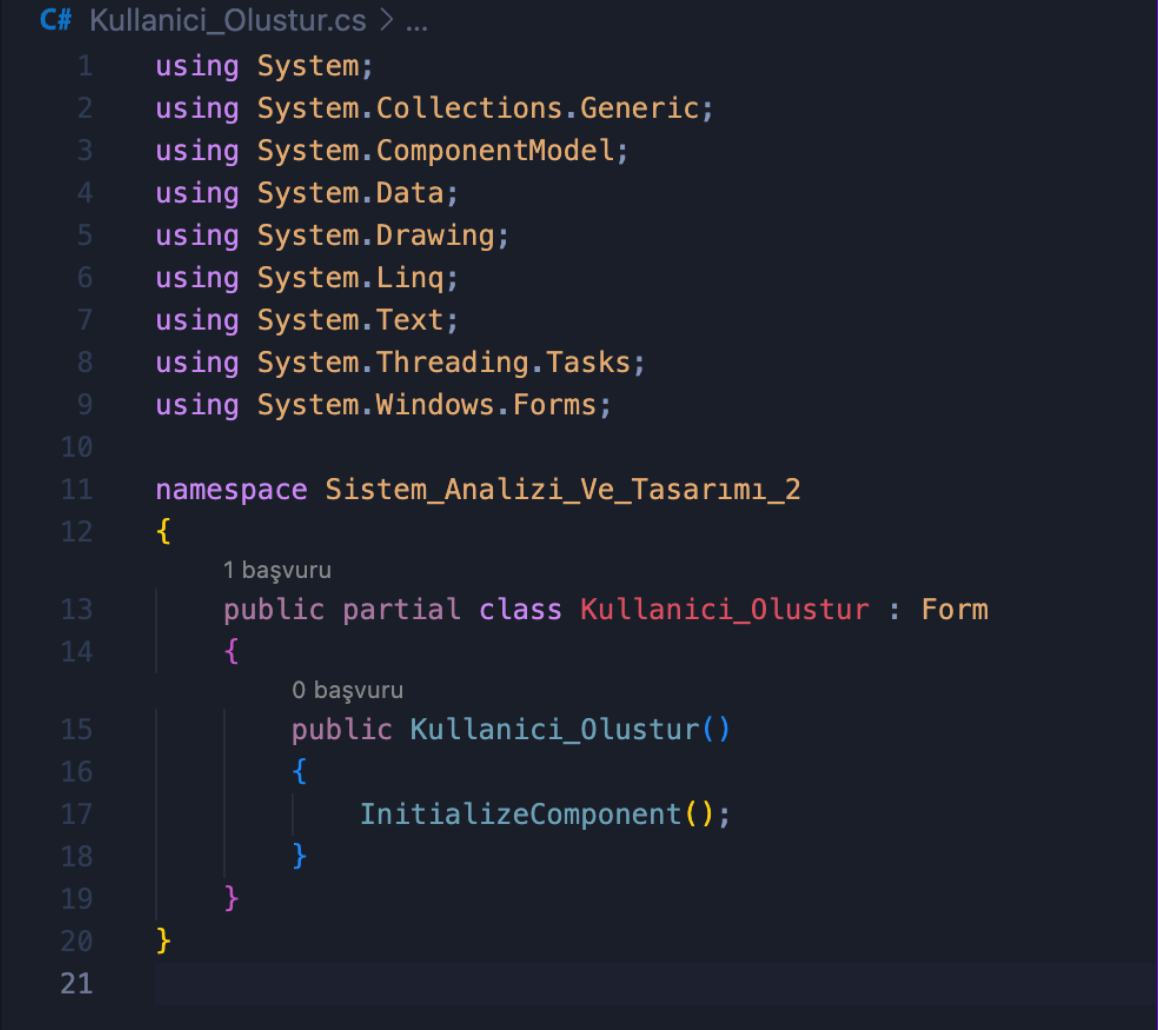
Task: Open the "1 başvuru" references link
Action: tap(277, 570)
